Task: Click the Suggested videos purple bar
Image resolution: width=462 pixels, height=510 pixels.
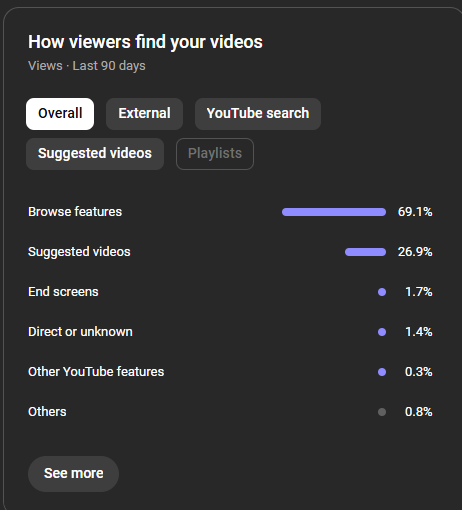Action: pyautogui.click(x=365, y=252)
